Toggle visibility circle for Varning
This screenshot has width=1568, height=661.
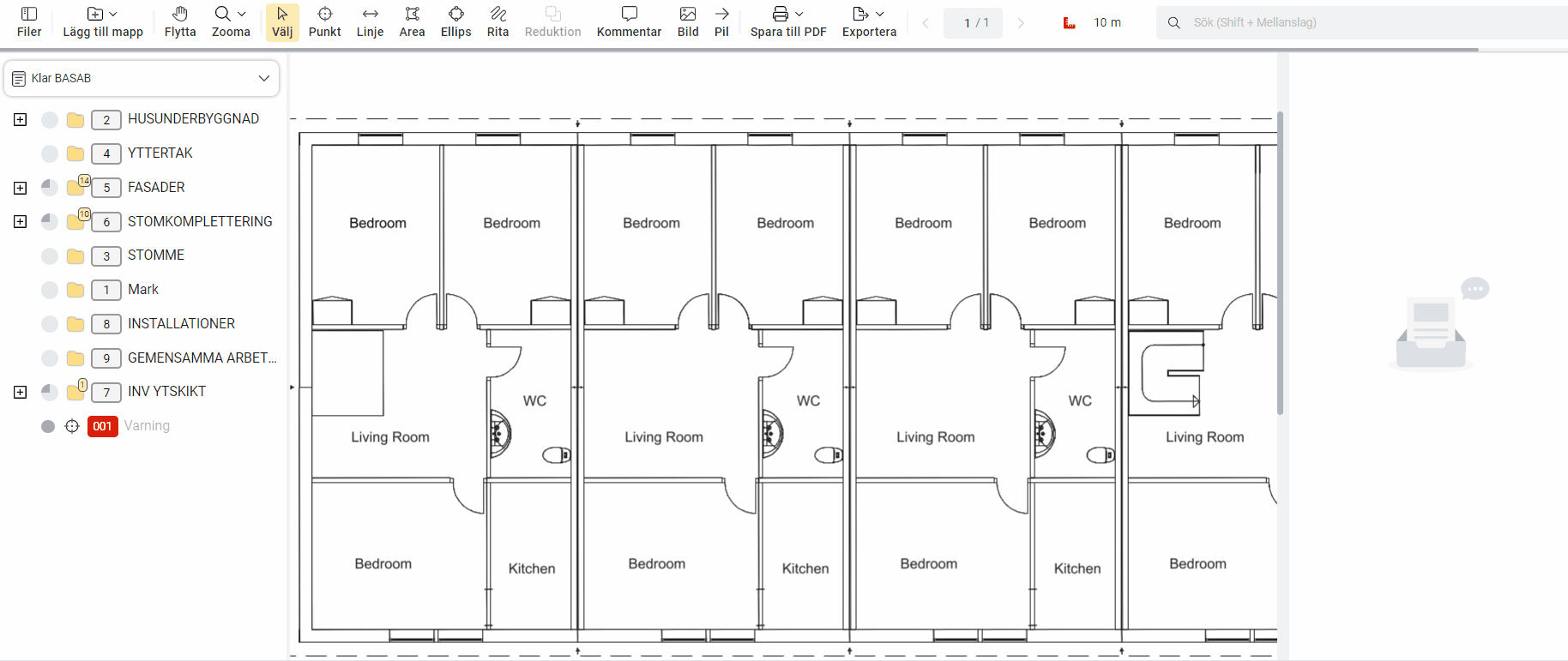48,426
